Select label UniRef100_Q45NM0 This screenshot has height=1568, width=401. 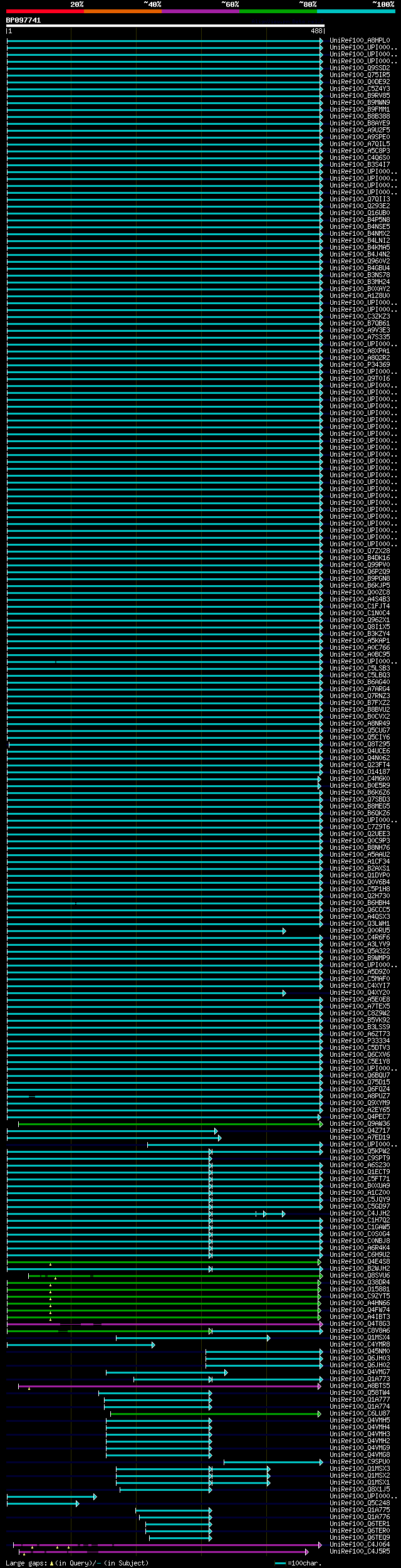(x=360, y=1352)
